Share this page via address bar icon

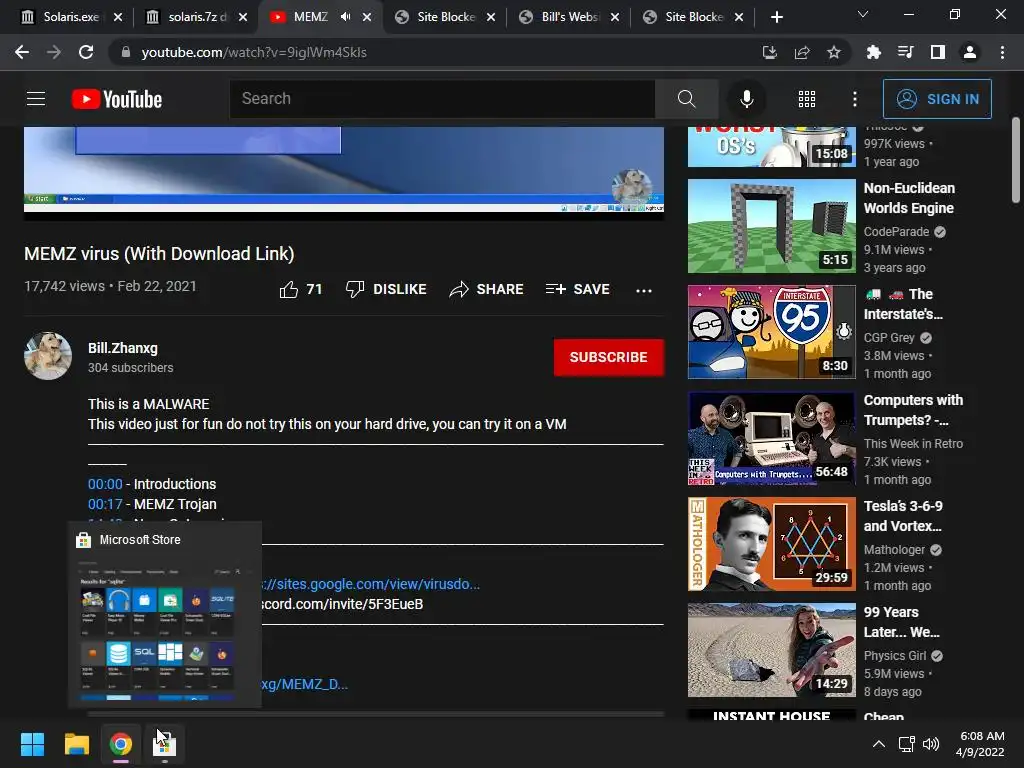[x=802, y=52]
